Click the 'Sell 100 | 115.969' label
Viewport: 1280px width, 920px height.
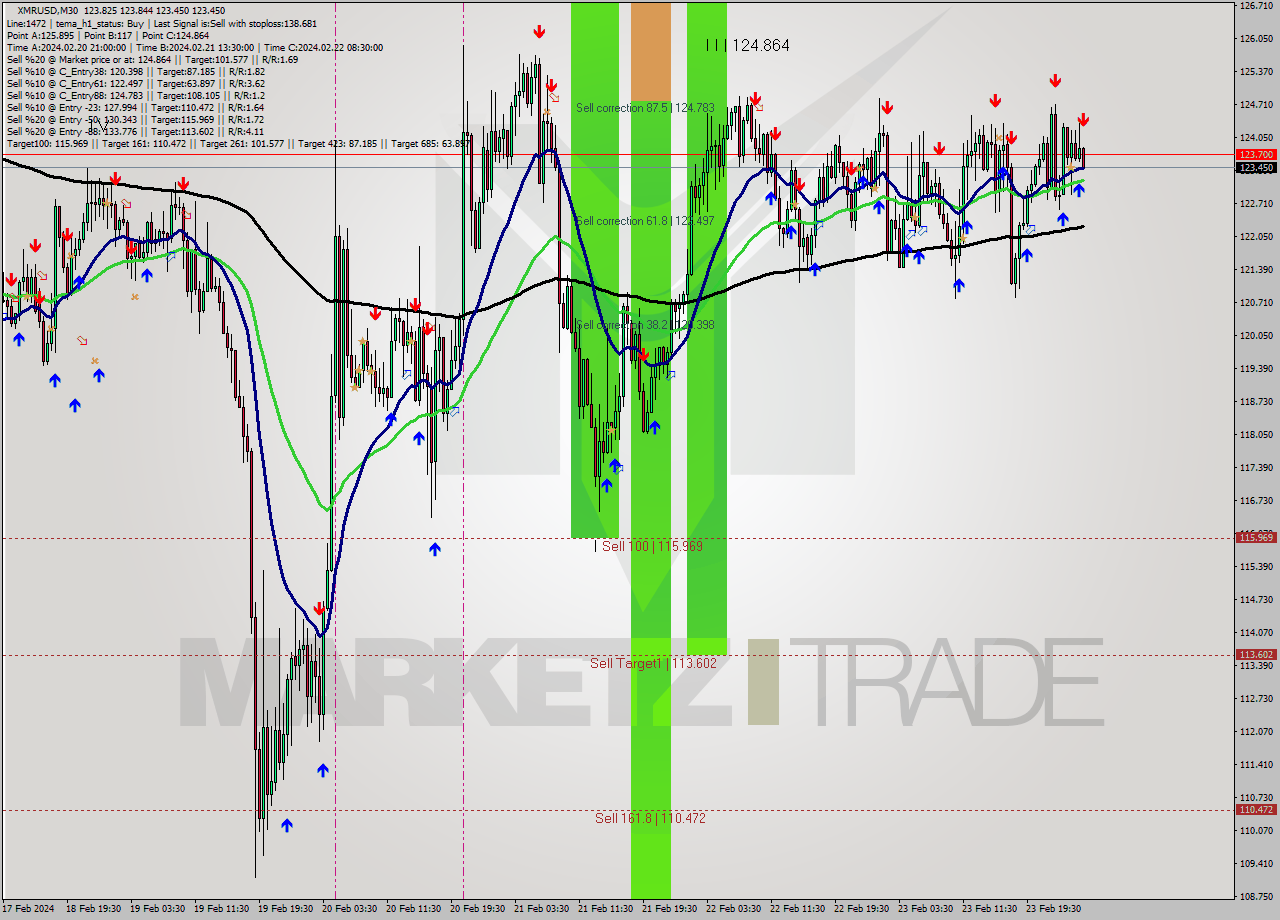pos(648,546)
